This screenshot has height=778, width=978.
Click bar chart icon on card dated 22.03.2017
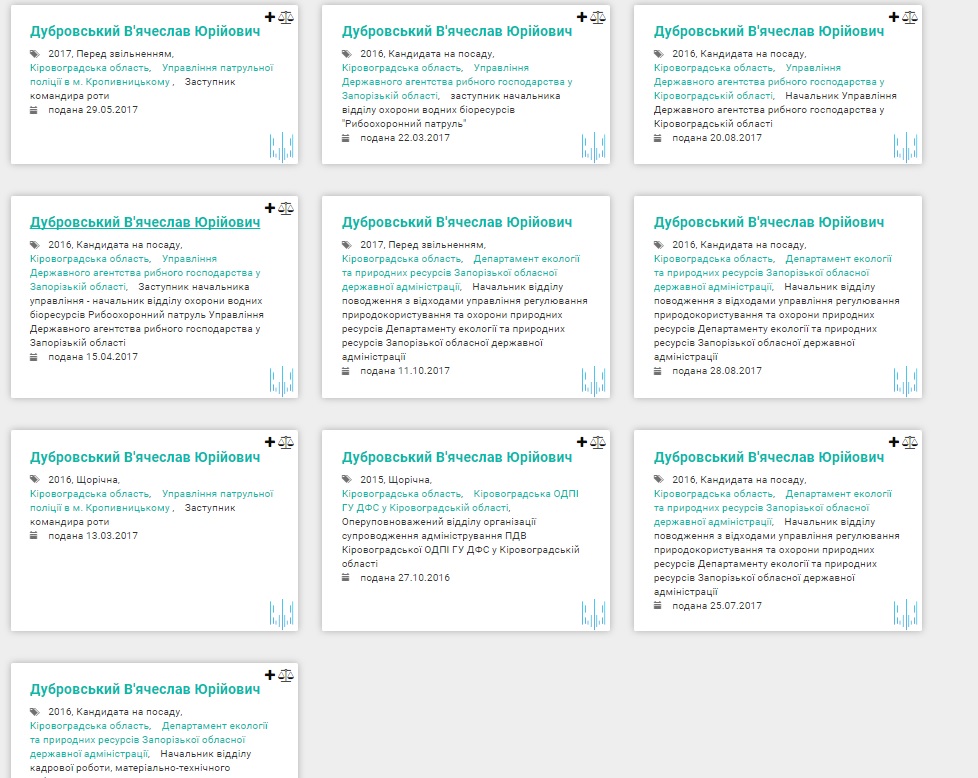(594, 147)
